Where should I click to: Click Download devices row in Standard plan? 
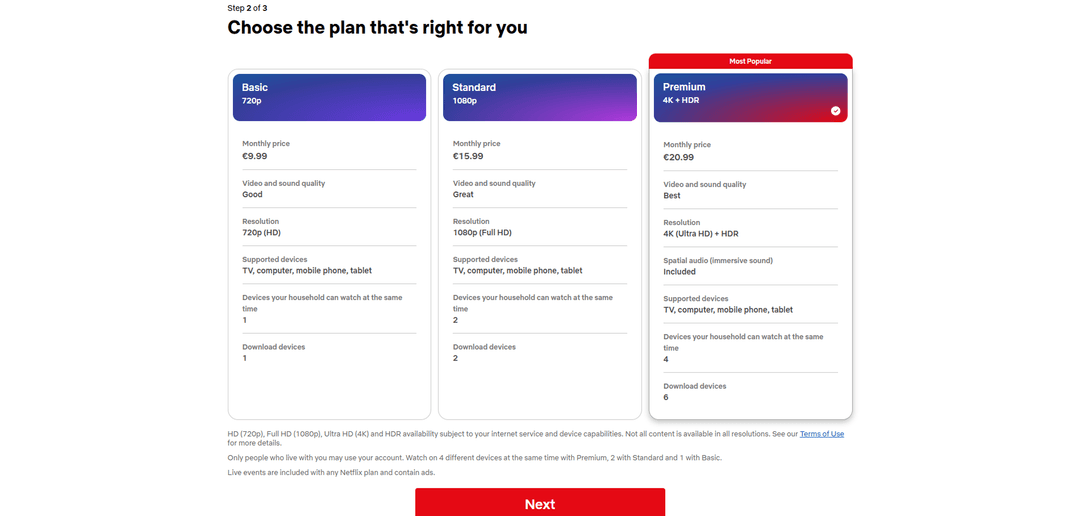(x=484, y=352)
